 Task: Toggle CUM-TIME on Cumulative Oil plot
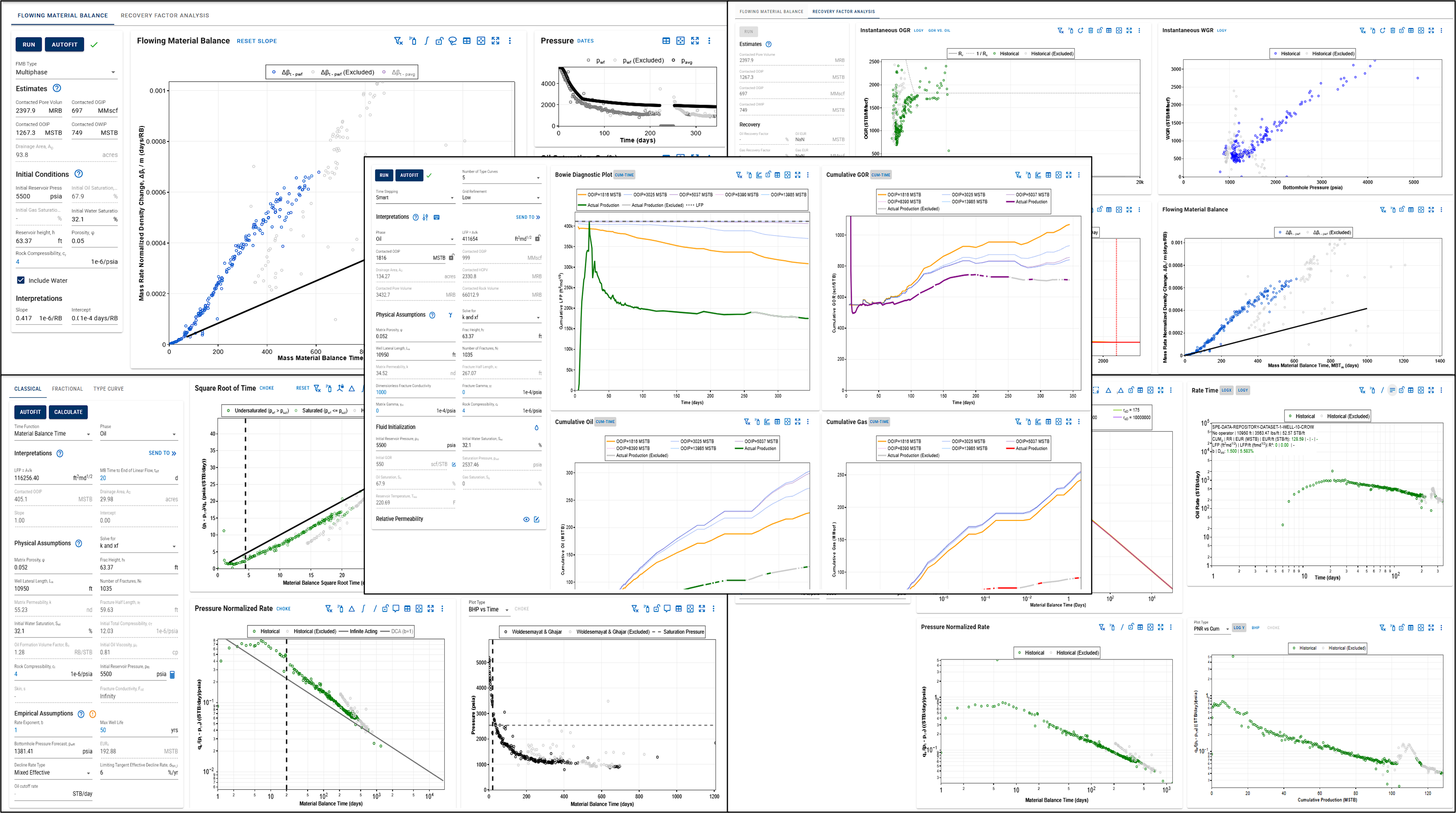pyautogui.click(x=605, y=422)
